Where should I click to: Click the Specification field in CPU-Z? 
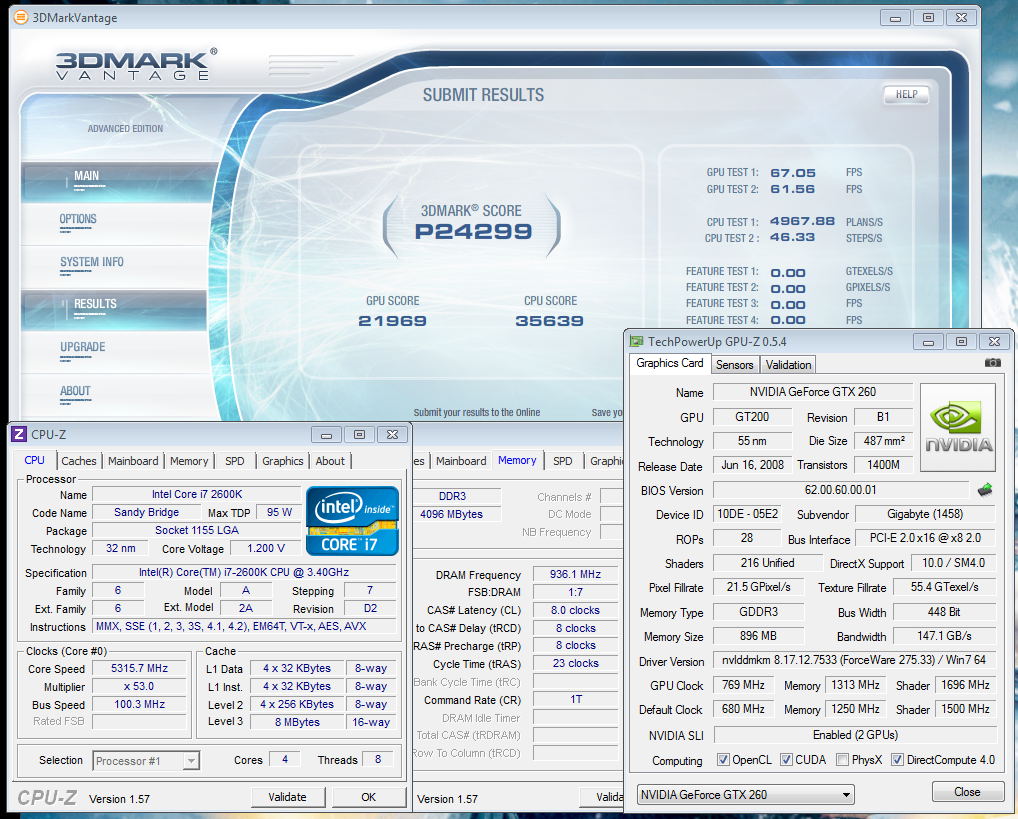[x=244, y=572]
